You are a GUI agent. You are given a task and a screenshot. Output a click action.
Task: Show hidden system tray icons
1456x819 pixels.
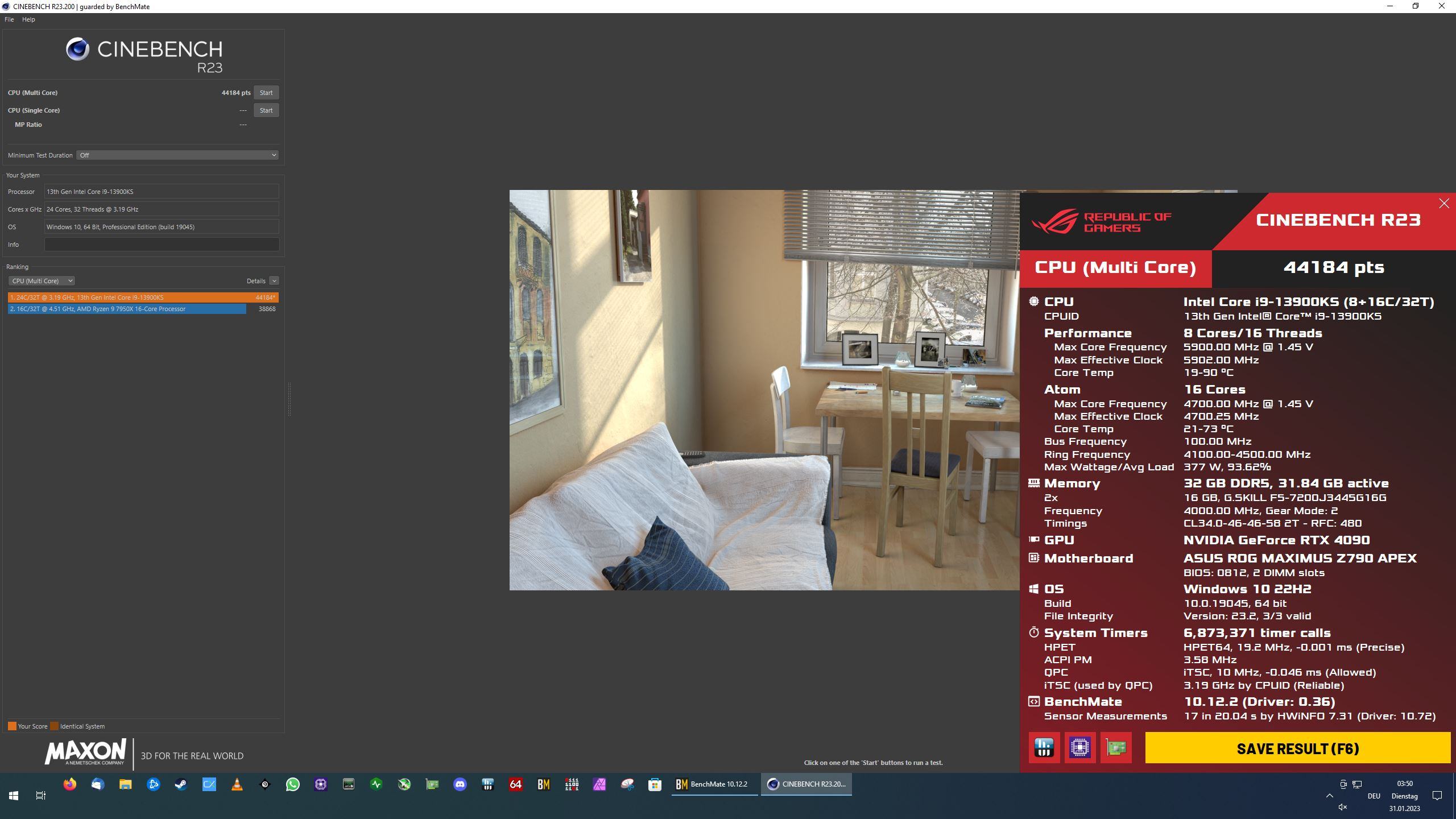coord(1330,796)
